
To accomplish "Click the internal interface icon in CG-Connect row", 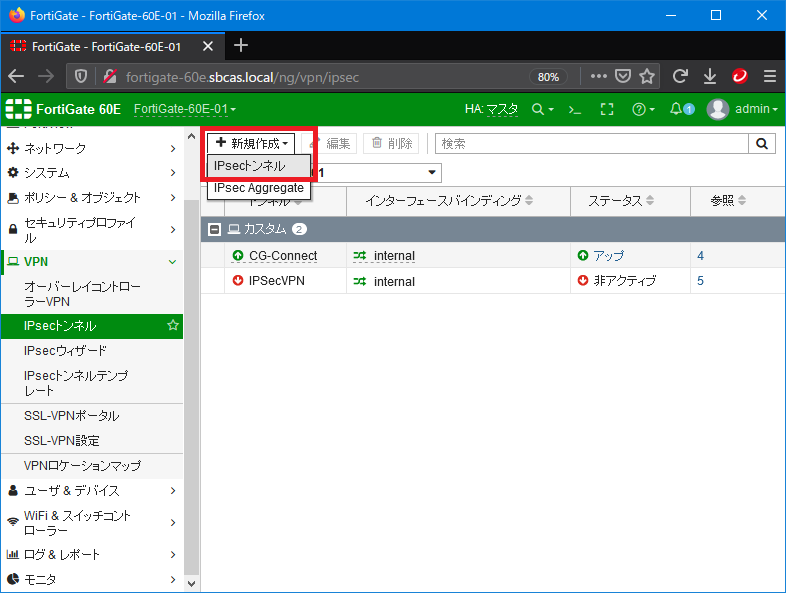I will [x=359, y=256].
